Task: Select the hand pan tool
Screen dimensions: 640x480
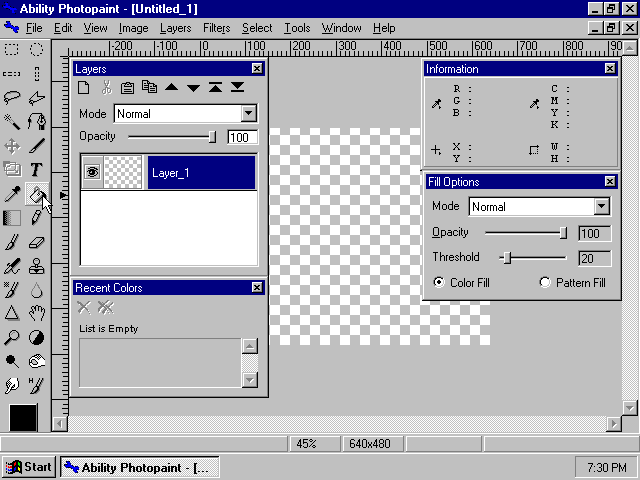Action: pyautogui.click(x=36, y=313)
